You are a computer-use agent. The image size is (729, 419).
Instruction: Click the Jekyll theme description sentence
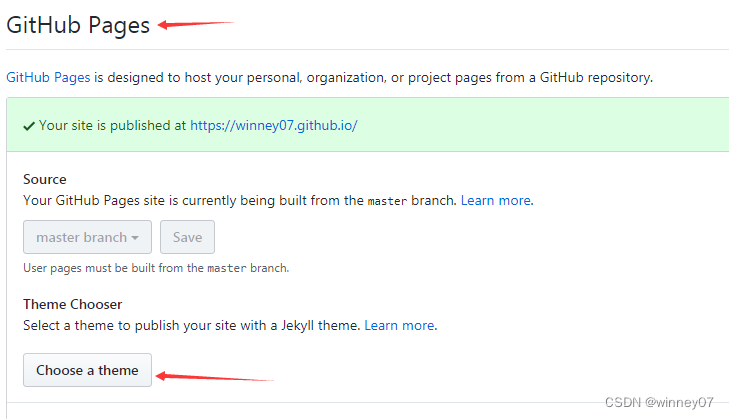coord(190,325)
